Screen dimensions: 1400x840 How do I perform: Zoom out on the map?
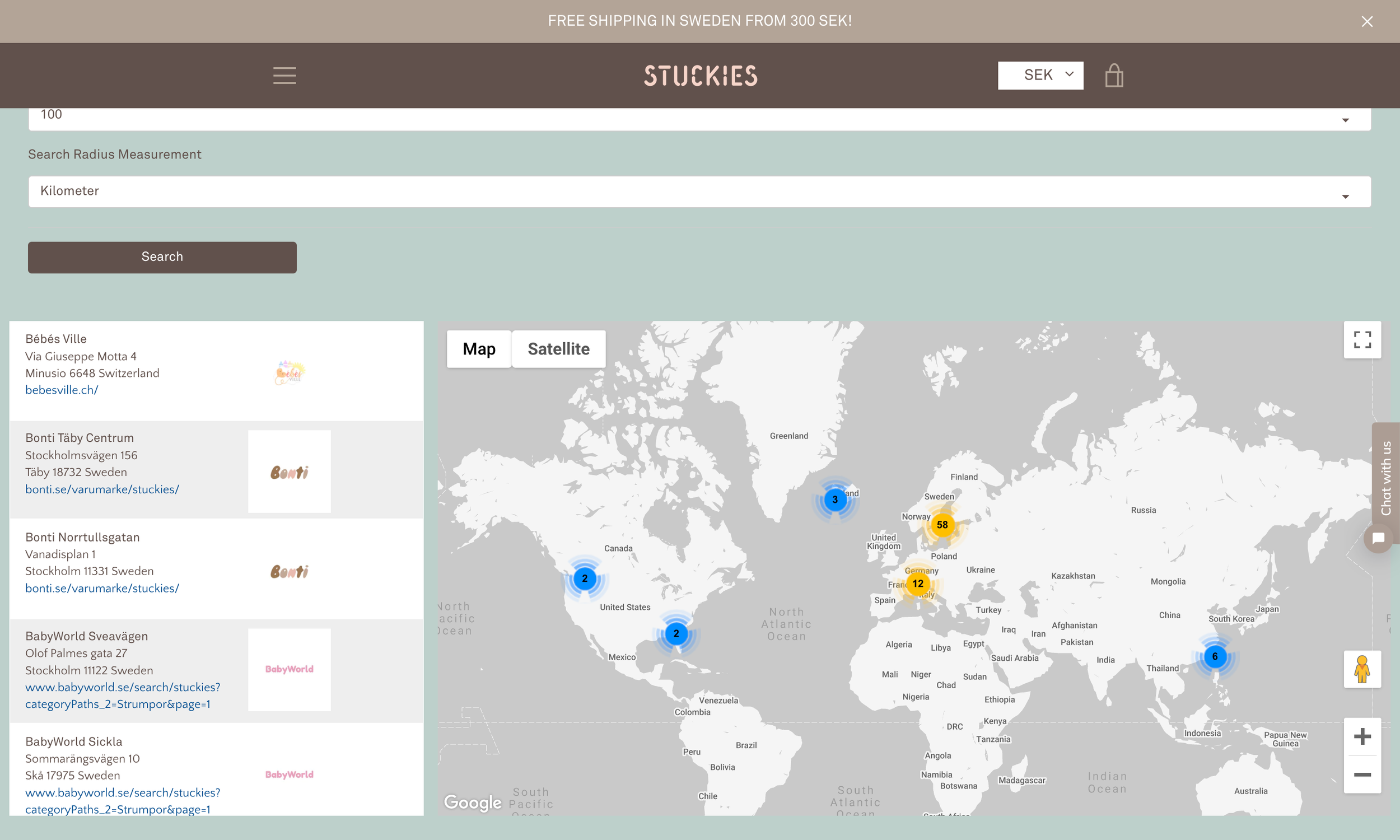(x=1361, y=774)
